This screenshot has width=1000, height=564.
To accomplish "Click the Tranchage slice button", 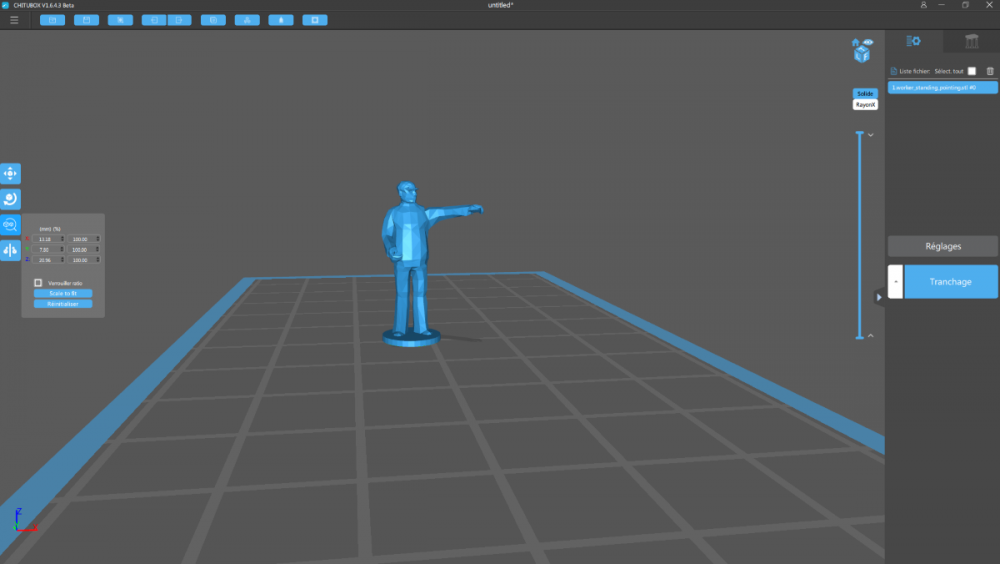I will tap(950, 281).
